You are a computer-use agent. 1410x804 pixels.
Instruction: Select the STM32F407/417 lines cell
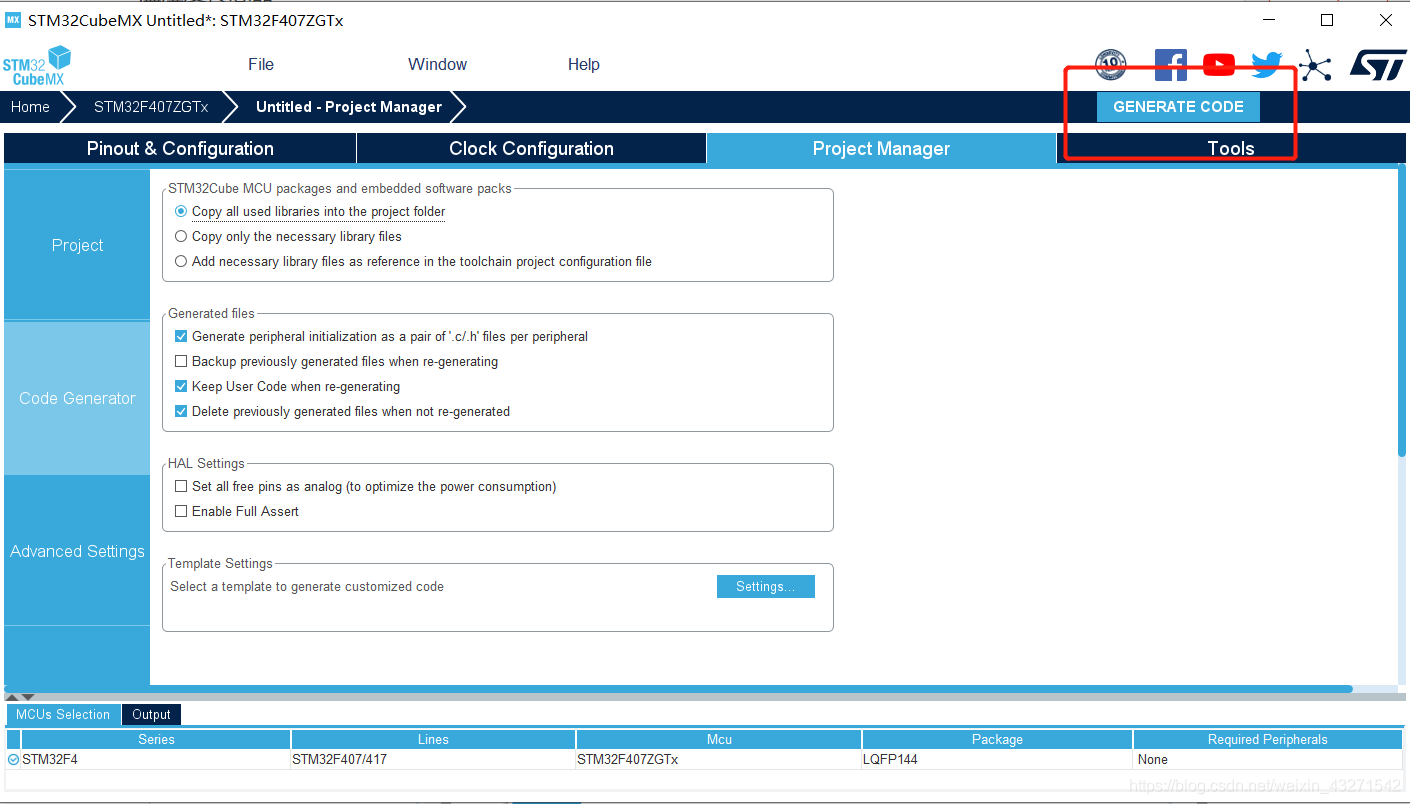433,760
